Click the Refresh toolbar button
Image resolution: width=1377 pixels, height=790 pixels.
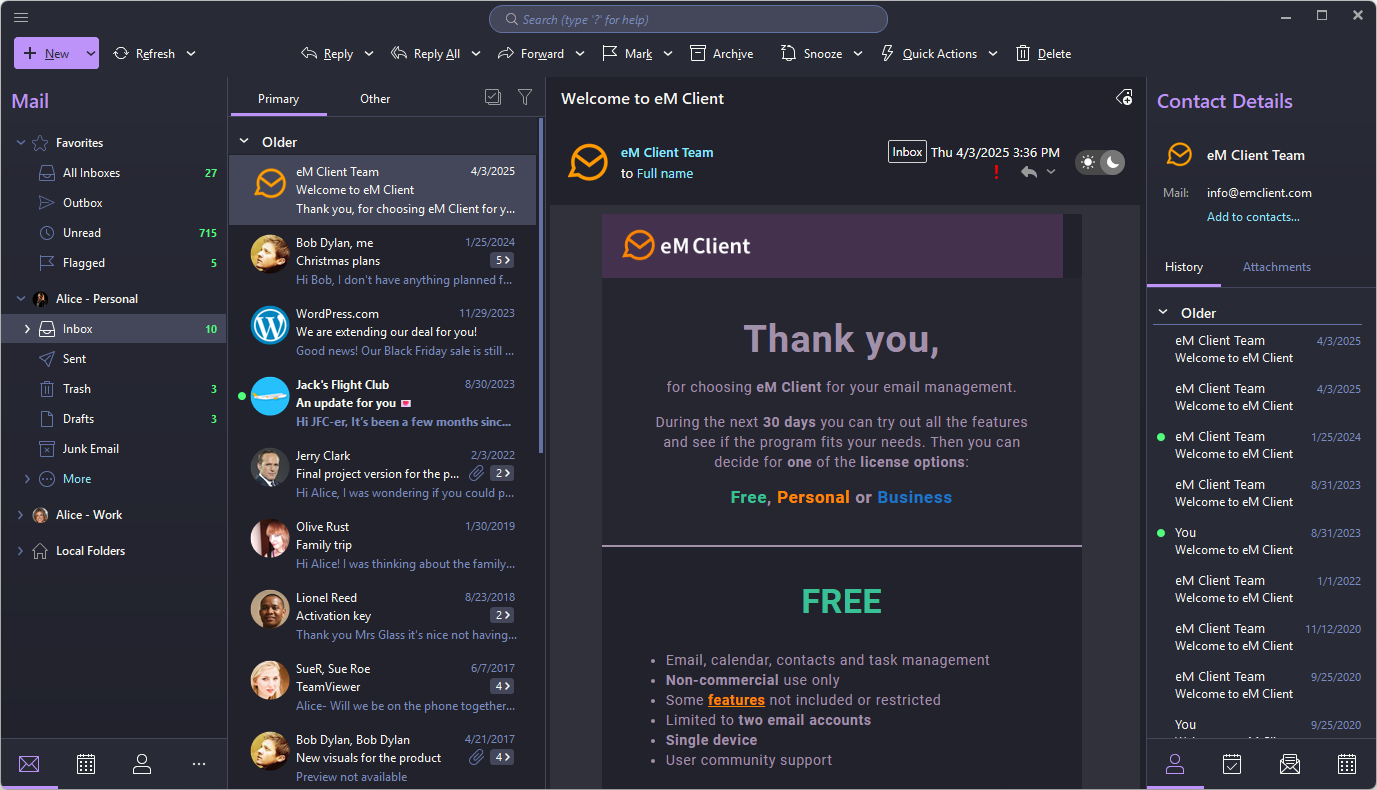[x=144, y=54]
